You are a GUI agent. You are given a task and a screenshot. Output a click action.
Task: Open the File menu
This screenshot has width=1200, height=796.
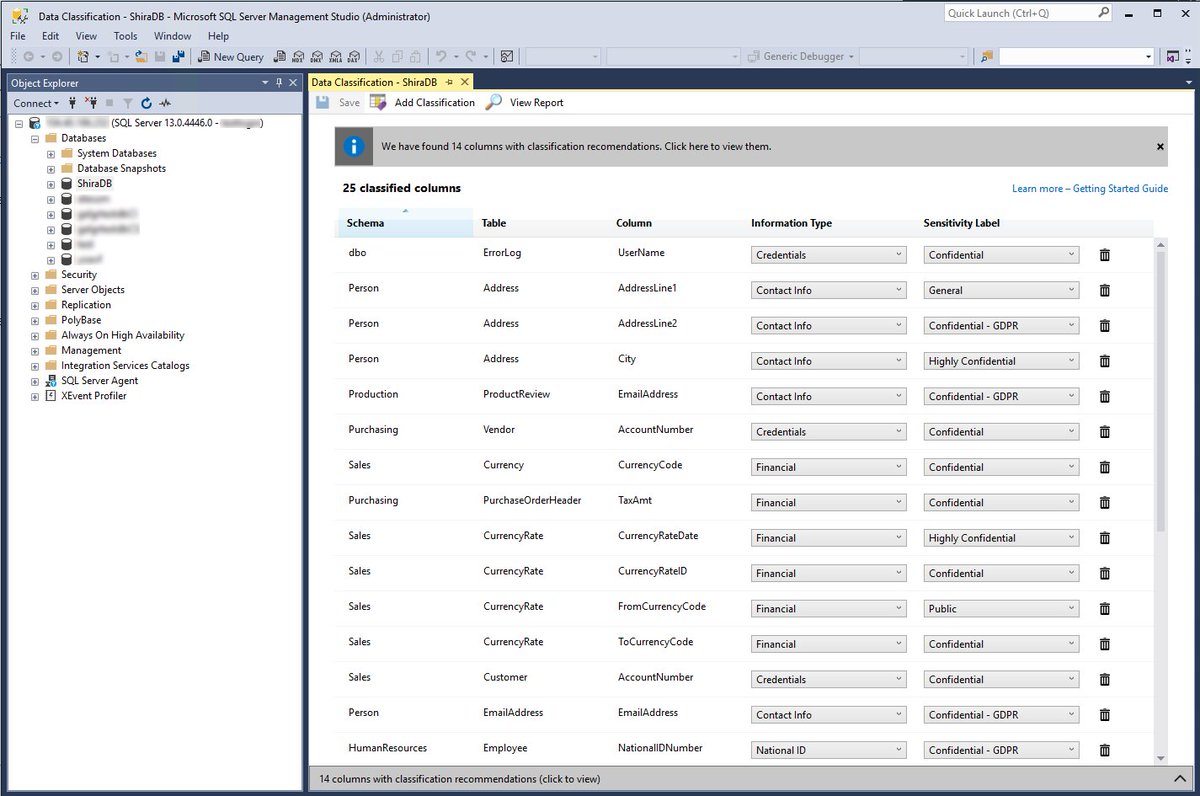pos(18,36)
